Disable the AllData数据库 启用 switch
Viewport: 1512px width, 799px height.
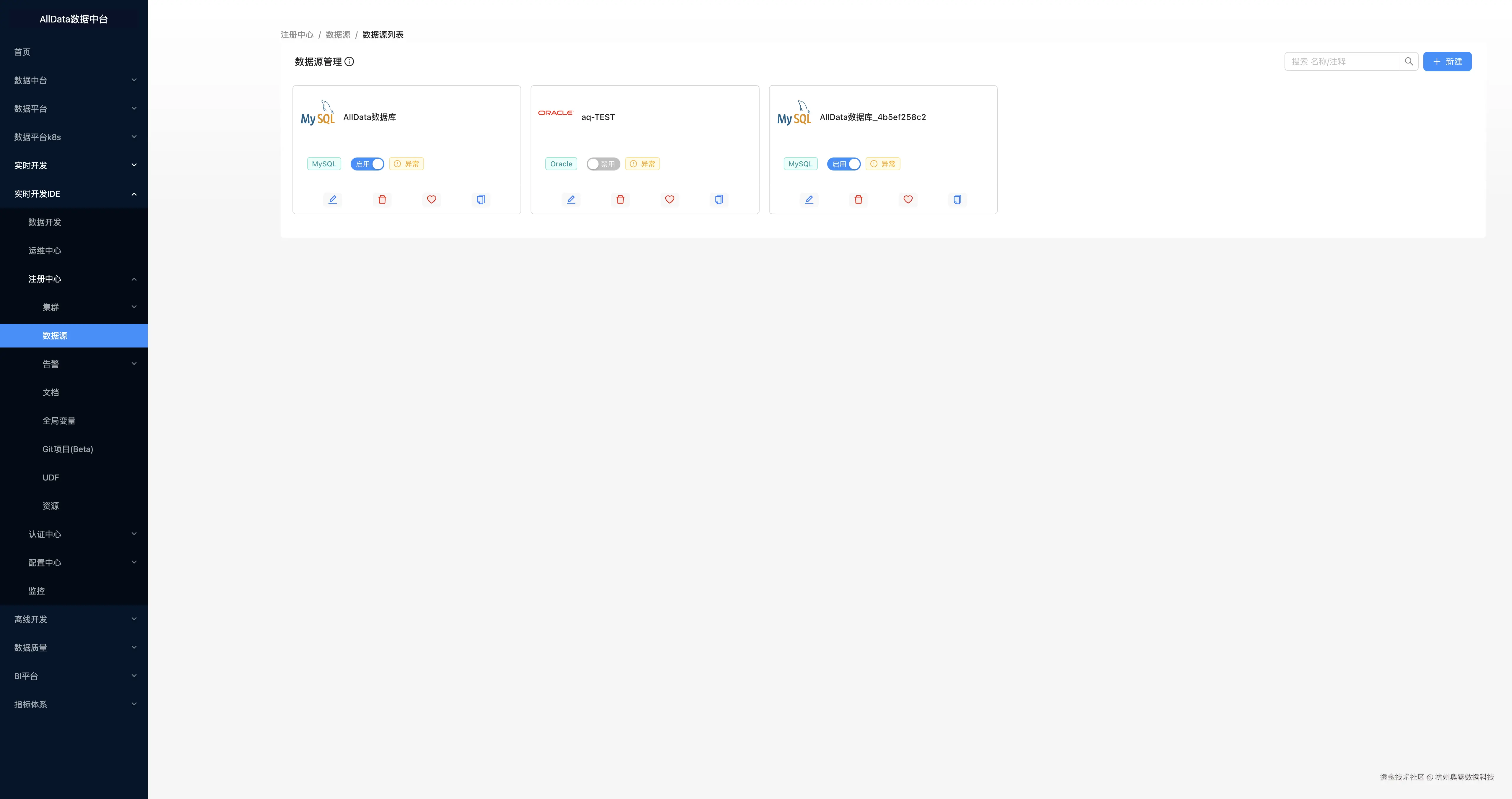pyautogui.click(x=368, y=164)
